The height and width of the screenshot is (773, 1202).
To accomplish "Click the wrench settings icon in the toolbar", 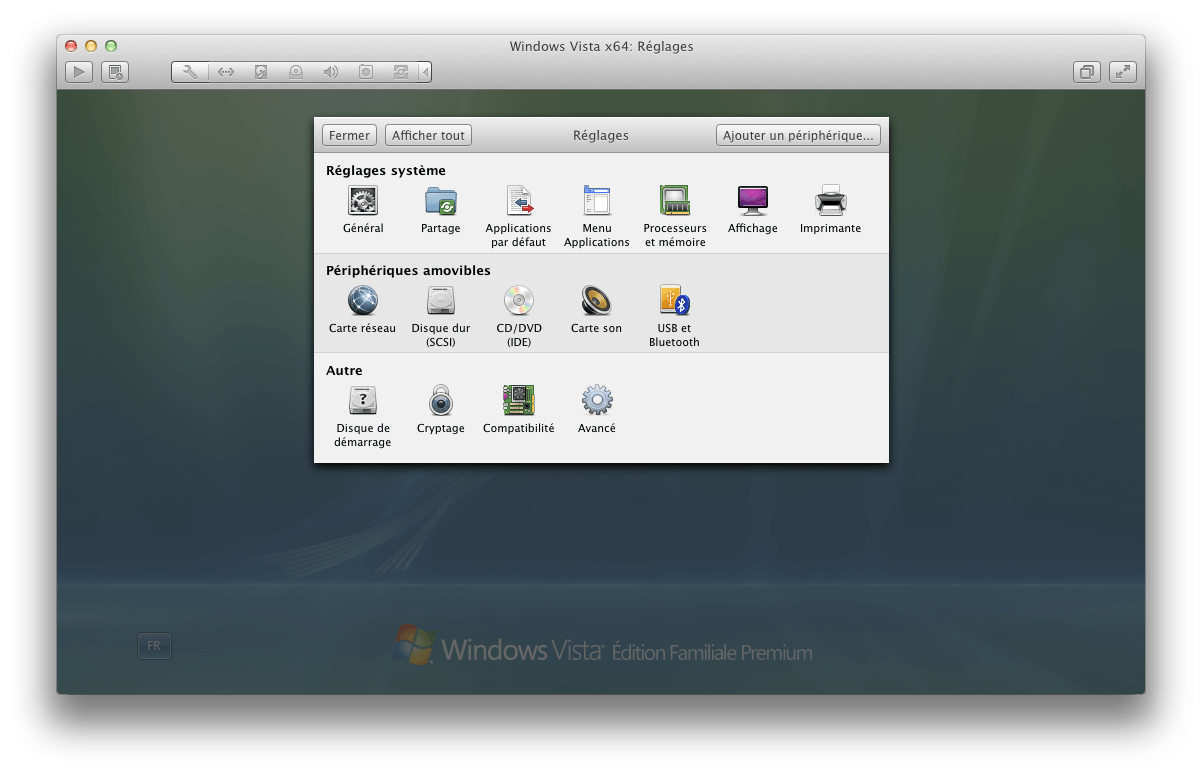I will pos(190,72).
